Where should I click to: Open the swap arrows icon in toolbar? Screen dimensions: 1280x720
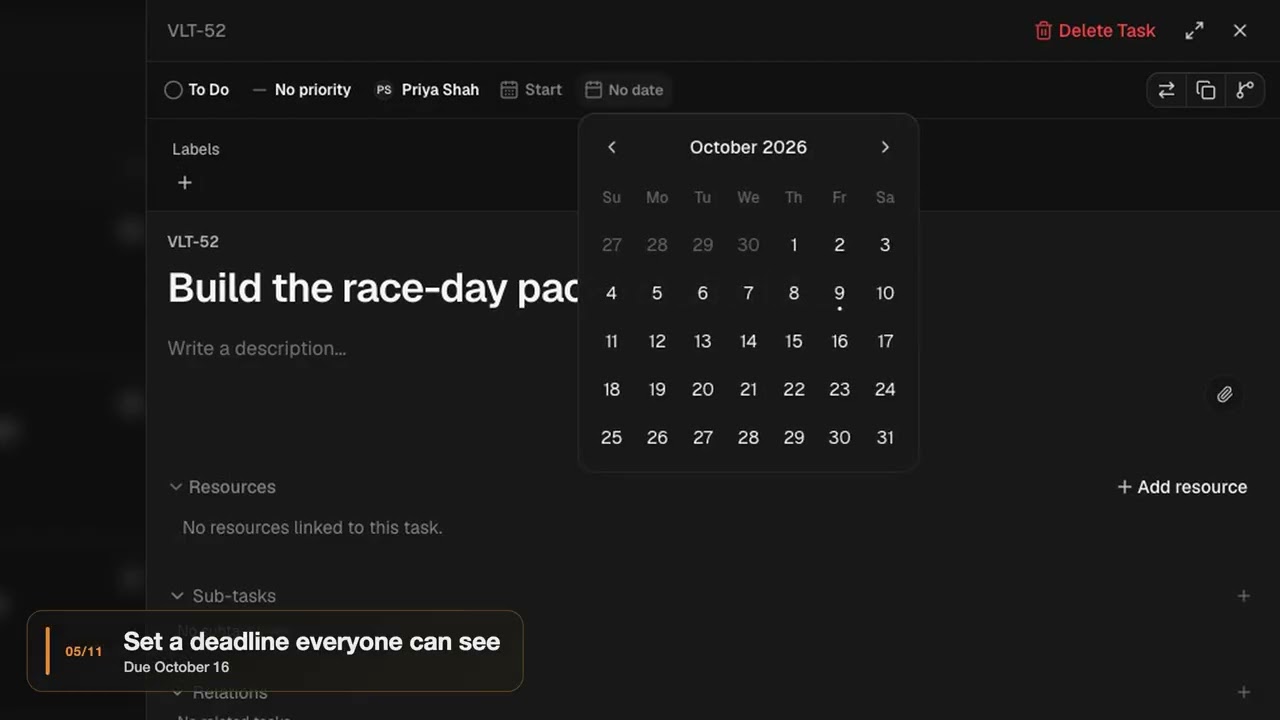tap(1167, 90)
